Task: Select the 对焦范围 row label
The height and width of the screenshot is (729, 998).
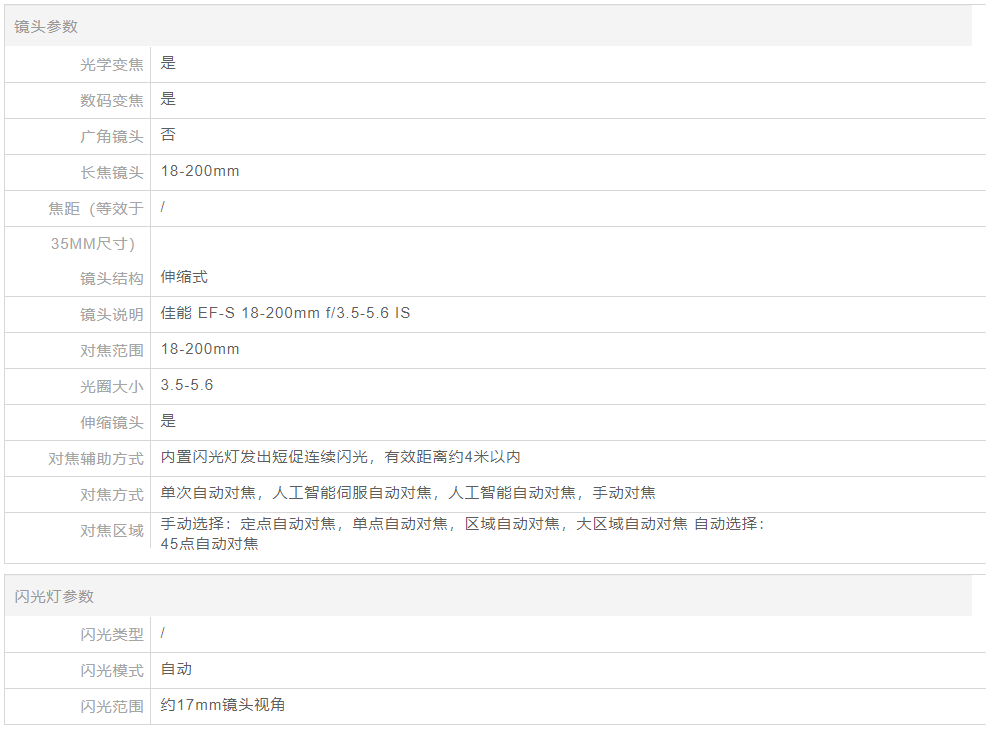Action: tap(112, 351)
